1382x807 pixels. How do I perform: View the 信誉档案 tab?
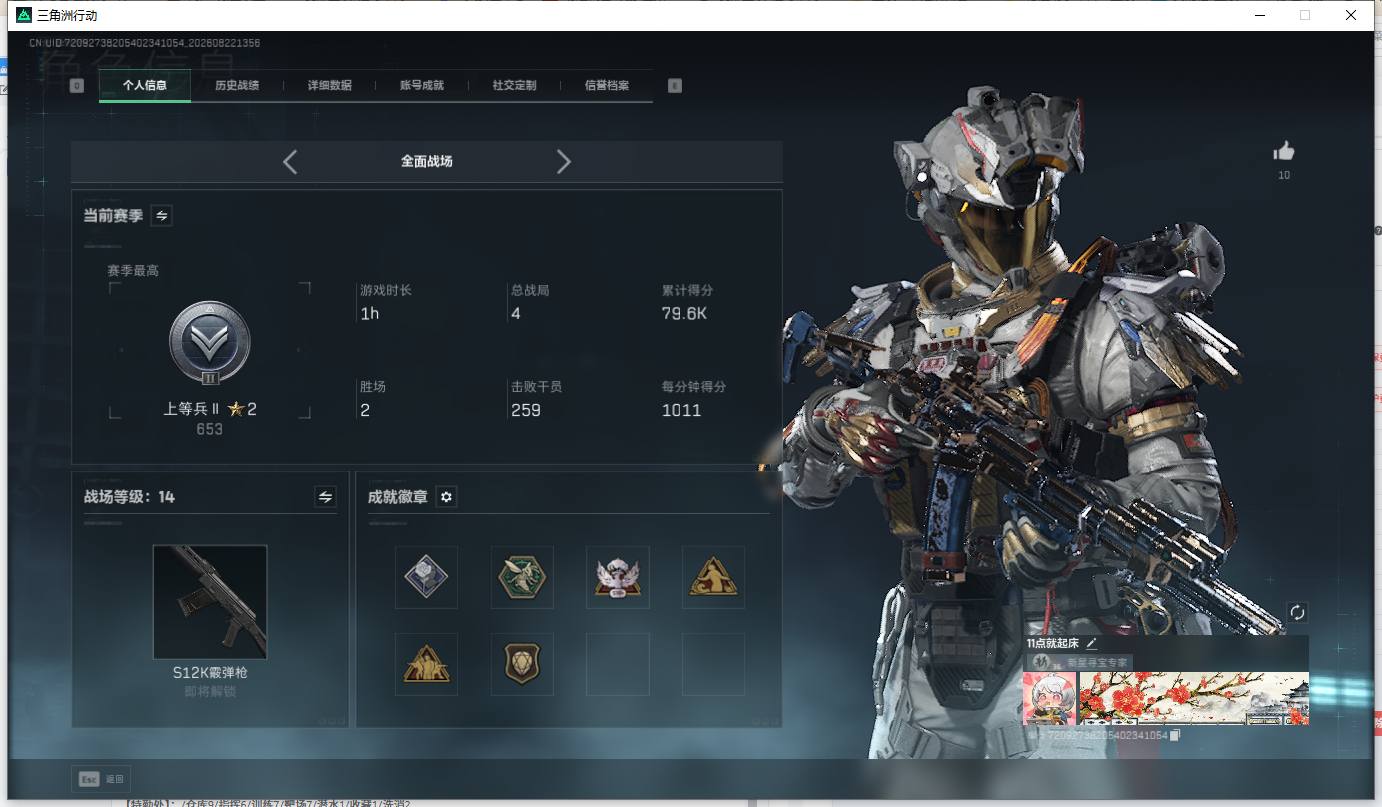pos(607,86)
